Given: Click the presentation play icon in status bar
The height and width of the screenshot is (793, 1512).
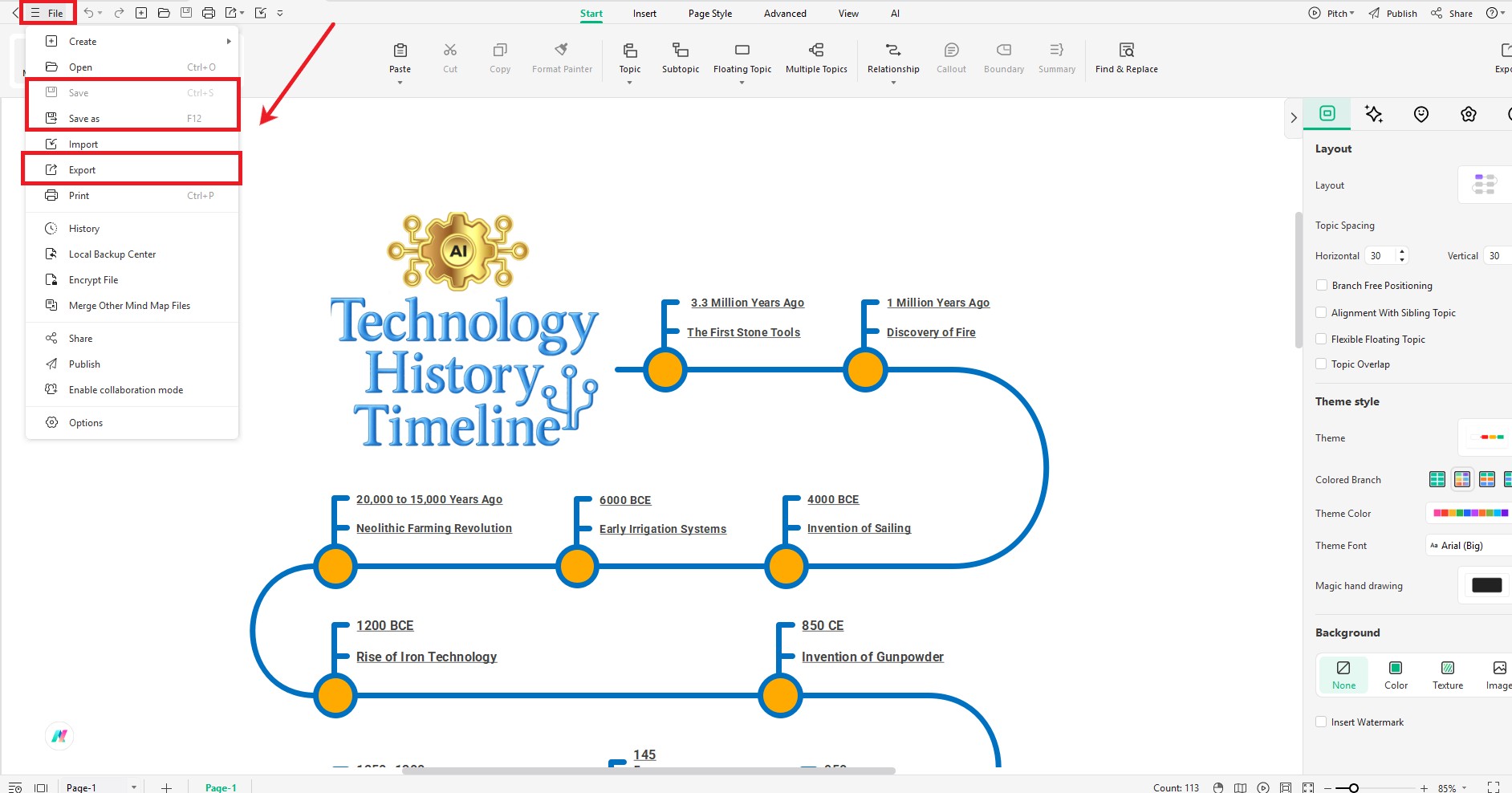Looking at the screenshot, I should 1263,787.
